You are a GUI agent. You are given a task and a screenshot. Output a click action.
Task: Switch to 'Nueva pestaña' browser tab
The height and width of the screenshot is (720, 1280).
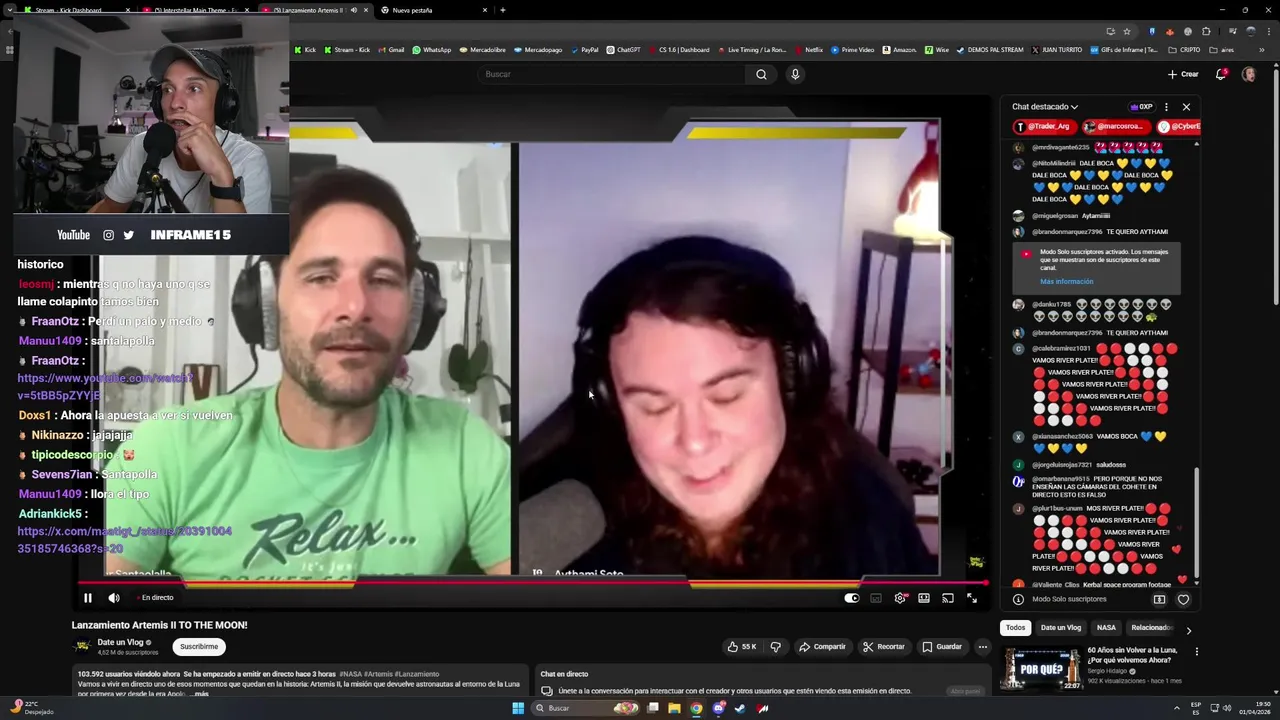coord(432,10)
